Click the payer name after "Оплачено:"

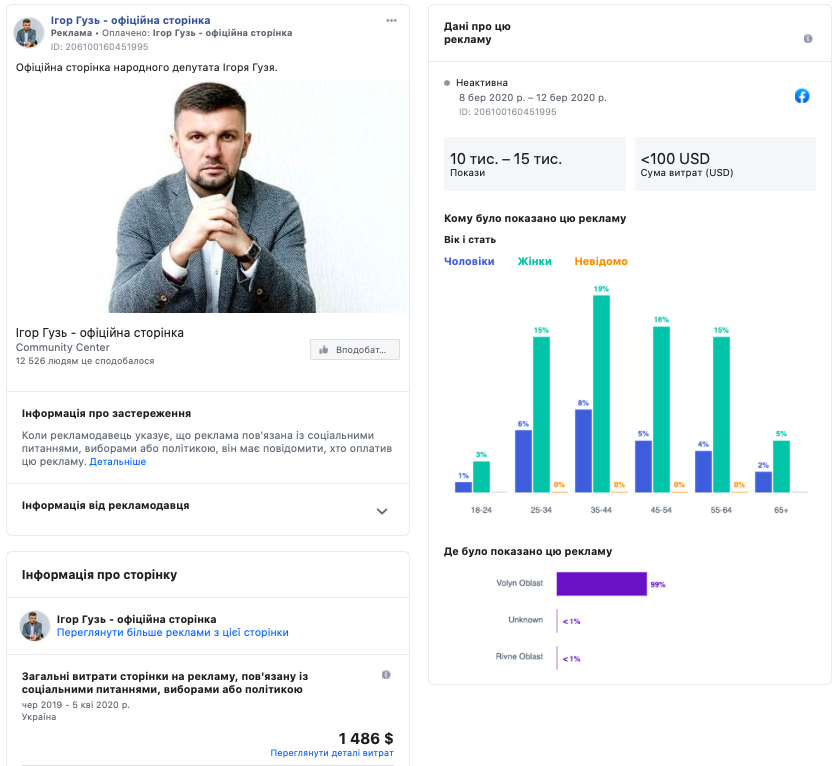[222, 33]
